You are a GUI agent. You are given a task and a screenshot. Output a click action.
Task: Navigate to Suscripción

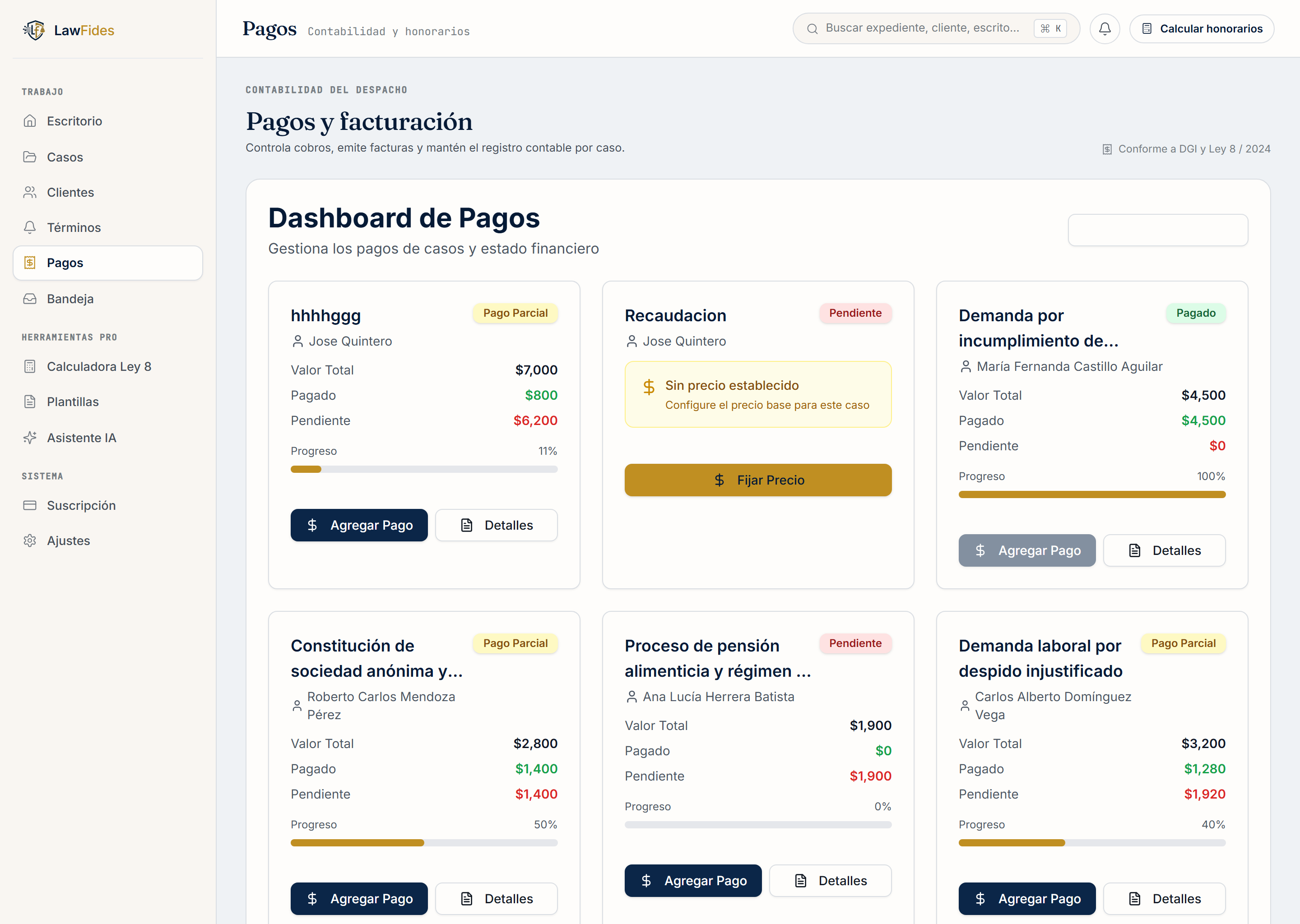coord(108,505)
